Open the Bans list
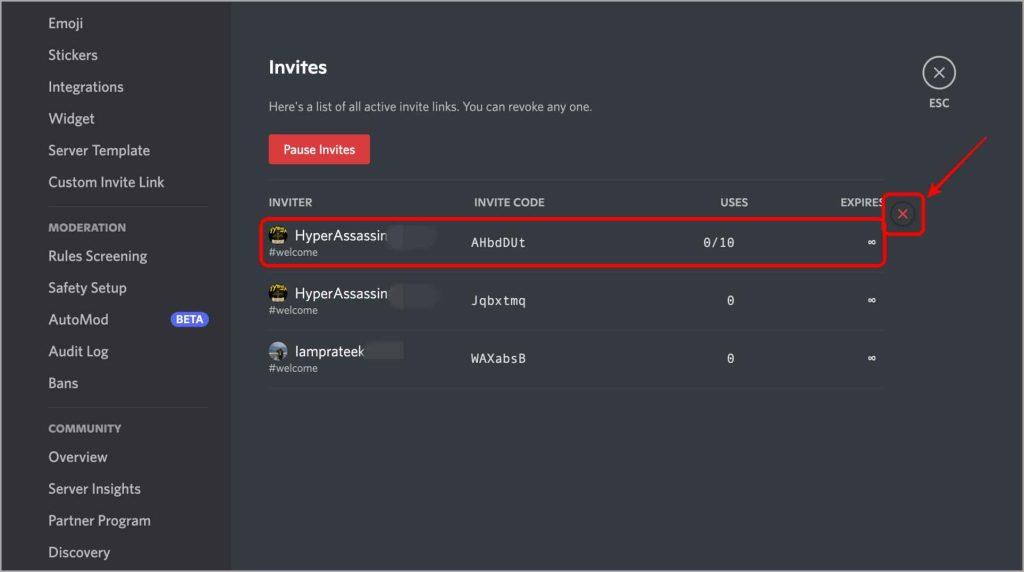Viewport: 1024px width, 572px height. tap(63, 383)
